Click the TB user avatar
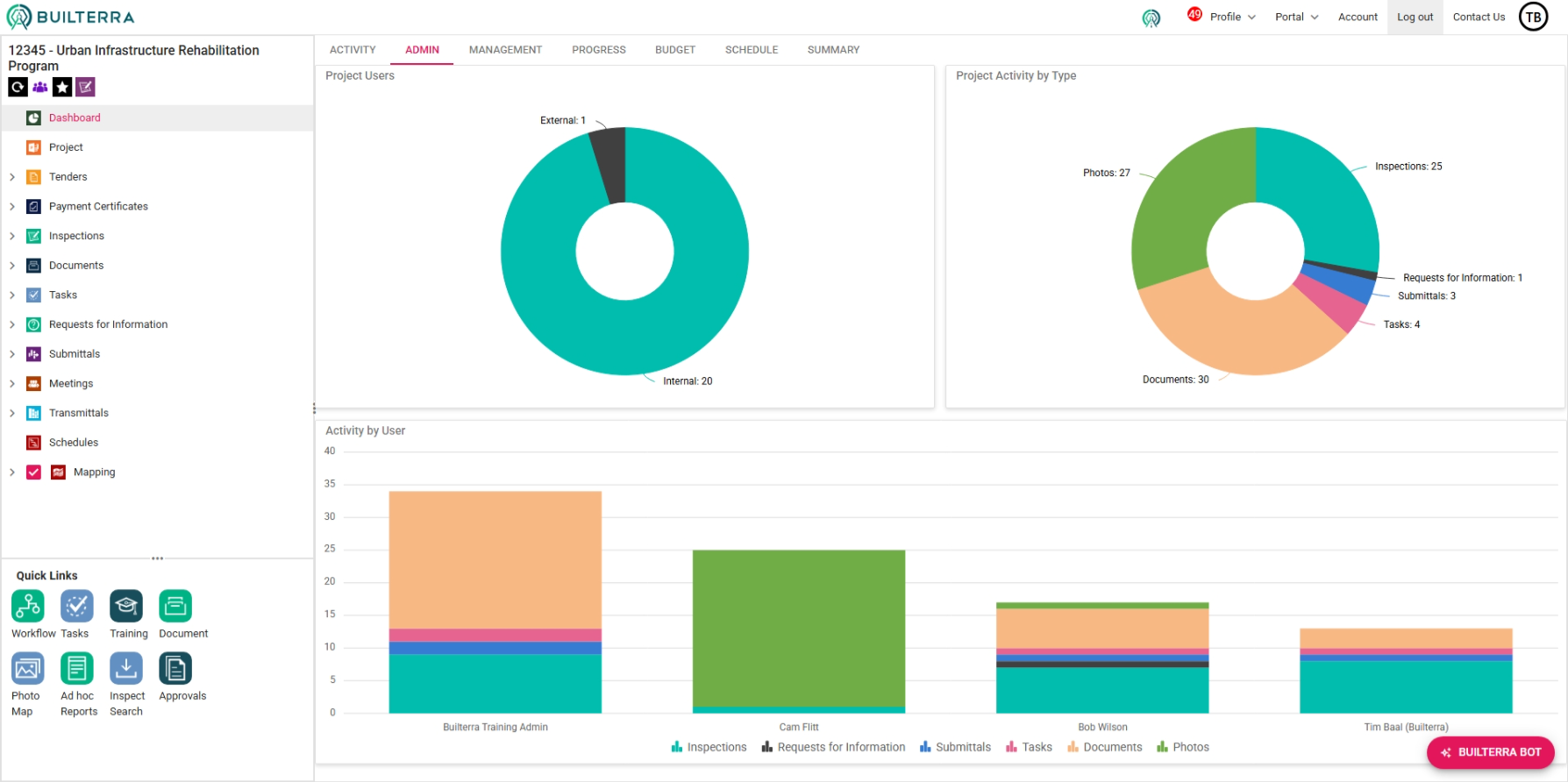This screenshot has width=1568, height=782. tap(1534, 17)
